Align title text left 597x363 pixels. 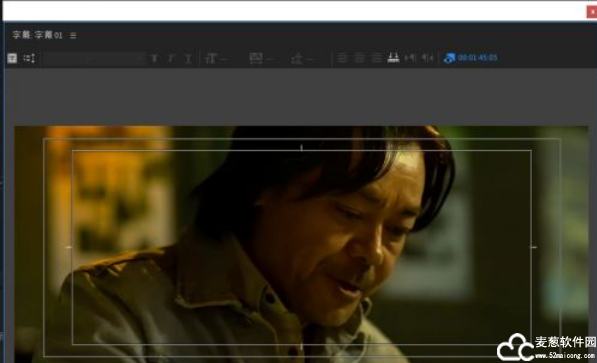pyautogui.click(x=342, y=58)
